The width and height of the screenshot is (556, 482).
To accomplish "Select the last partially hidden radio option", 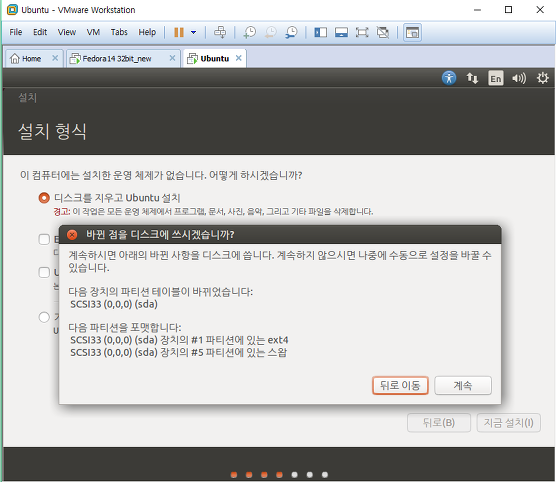I will pos(44,317).
